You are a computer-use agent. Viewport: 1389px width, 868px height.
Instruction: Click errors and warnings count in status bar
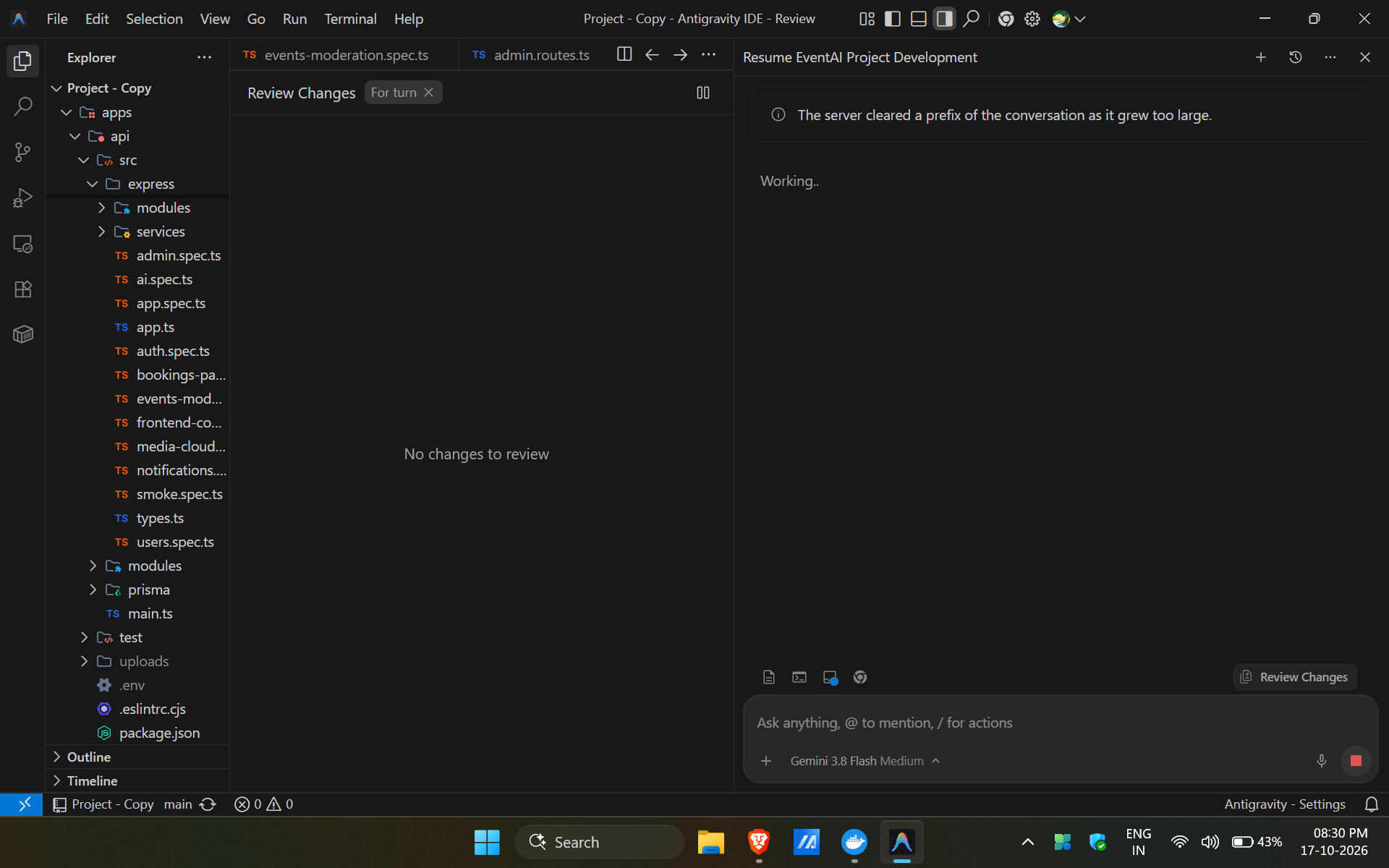[264, 804]
